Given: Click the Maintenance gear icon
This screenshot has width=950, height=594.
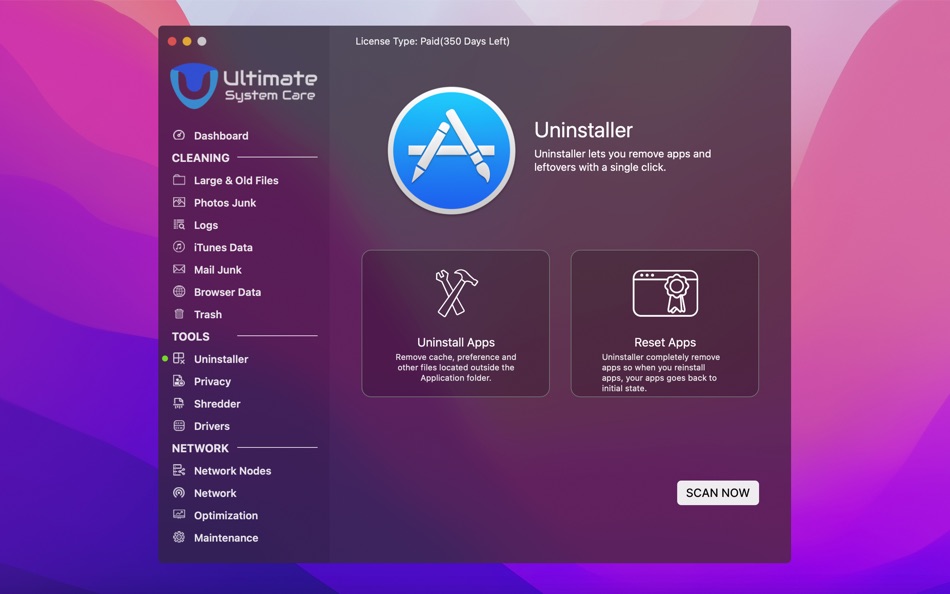Looking at the screenshot, I should [x=179, y=537].
